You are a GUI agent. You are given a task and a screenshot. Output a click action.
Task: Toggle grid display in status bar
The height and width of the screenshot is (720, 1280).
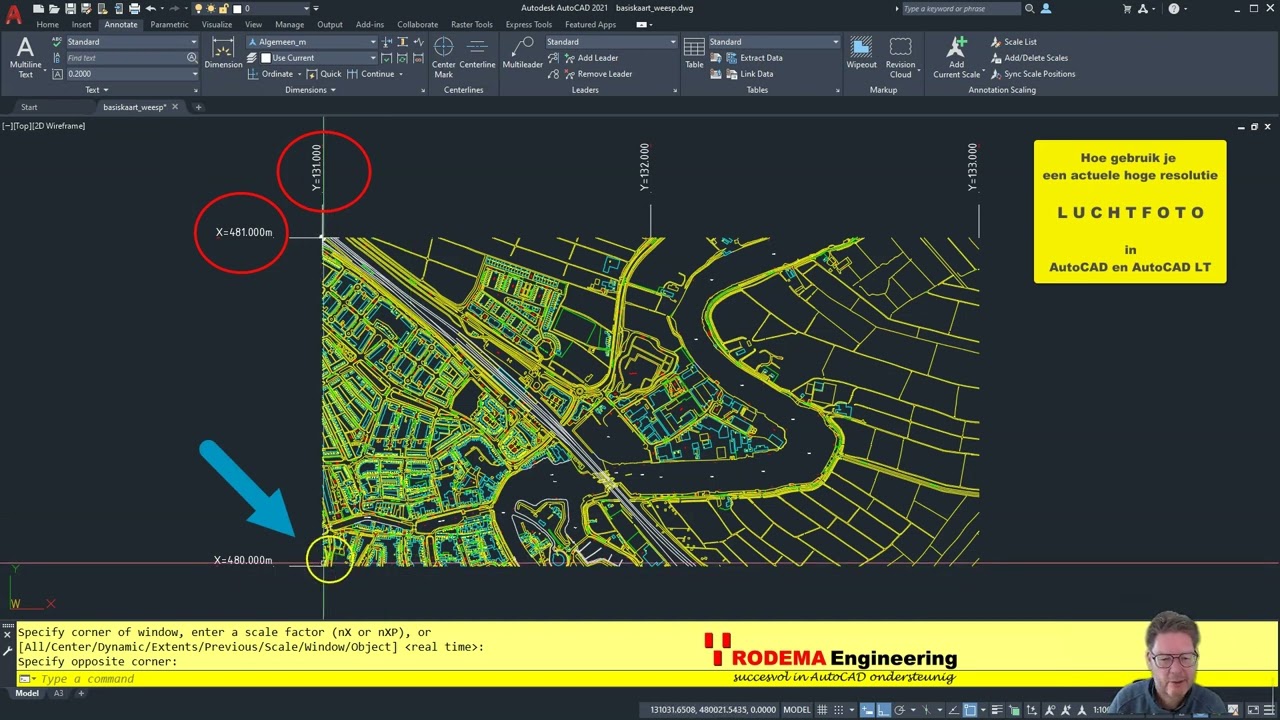click(x=822, y=710)
